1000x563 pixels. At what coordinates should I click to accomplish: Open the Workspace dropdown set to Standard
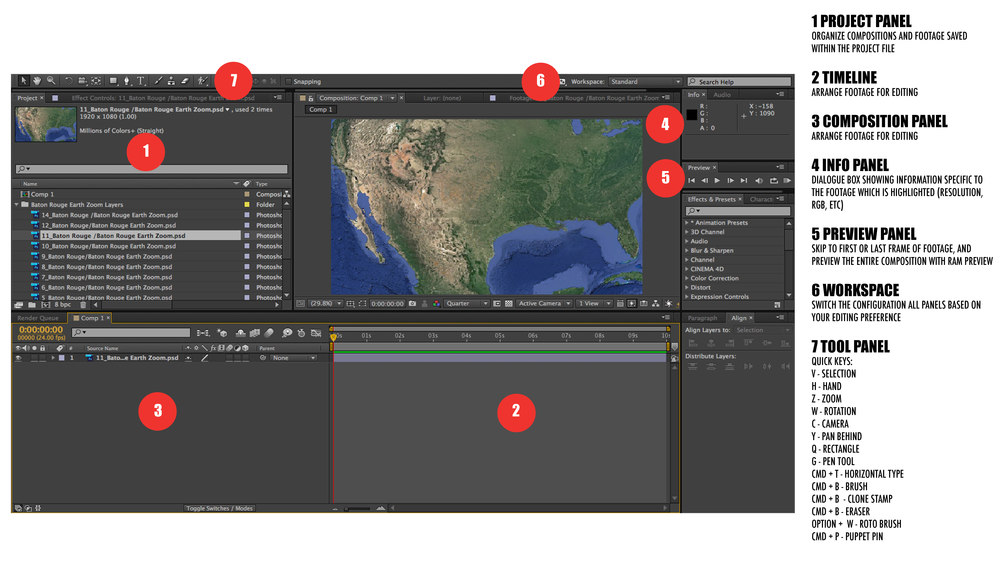pyautogui.click(x=645, y=81)
